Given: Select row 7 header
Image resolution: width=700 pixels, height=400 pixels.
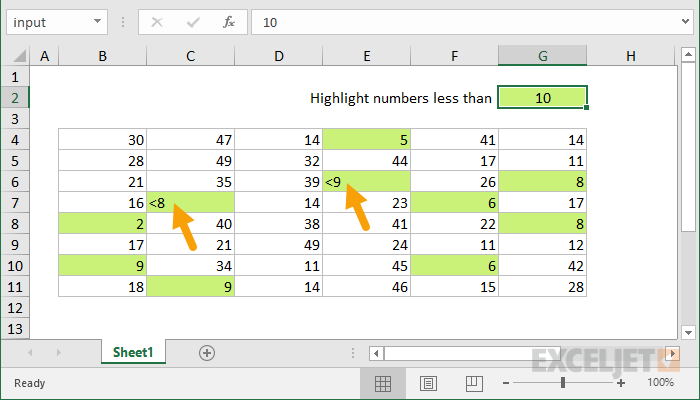Looking at the screenshot, I should [x=15, y=203].
